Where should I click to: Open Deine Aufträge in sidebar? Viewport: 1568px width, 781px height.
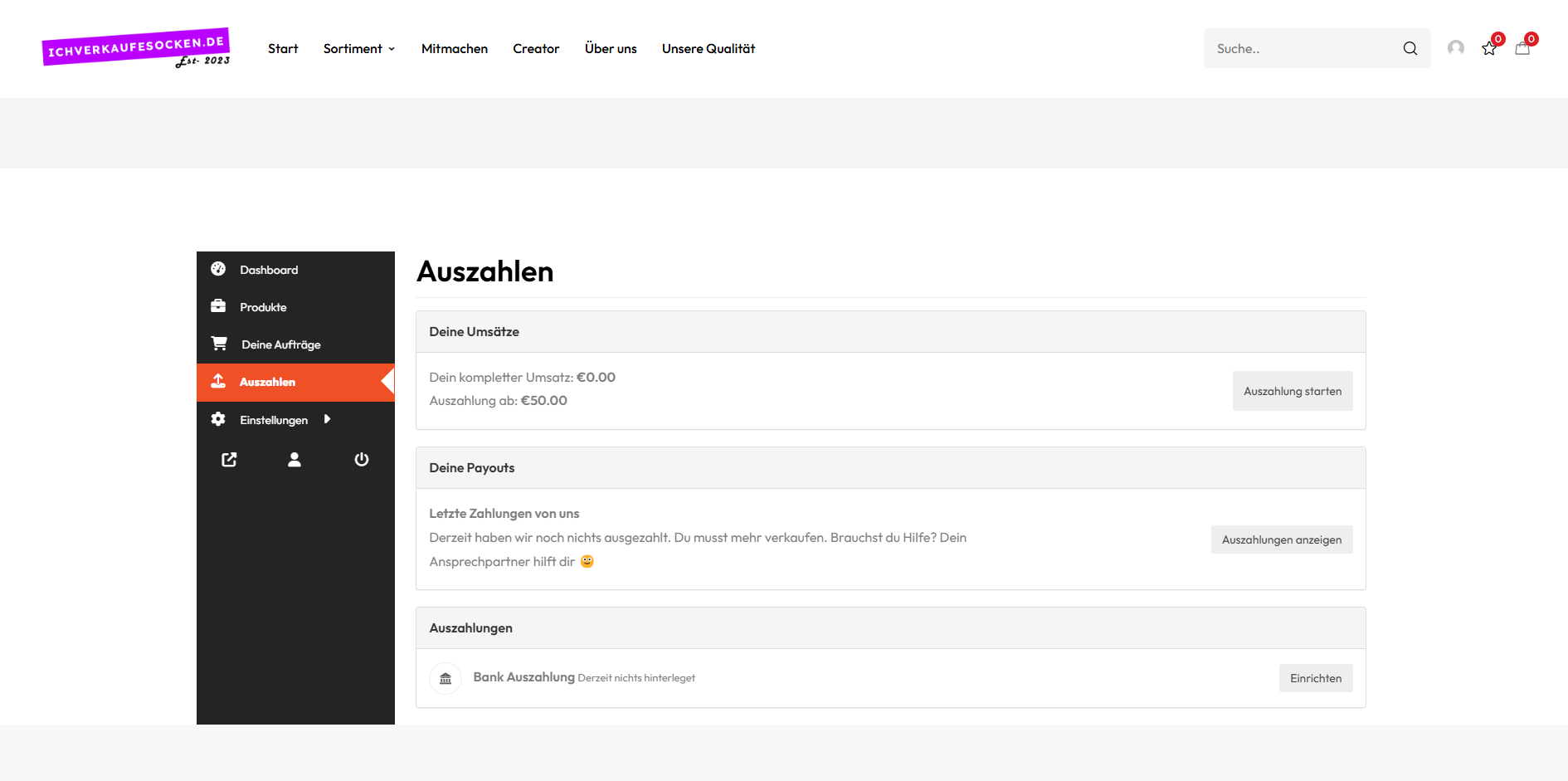pos(280,344)
